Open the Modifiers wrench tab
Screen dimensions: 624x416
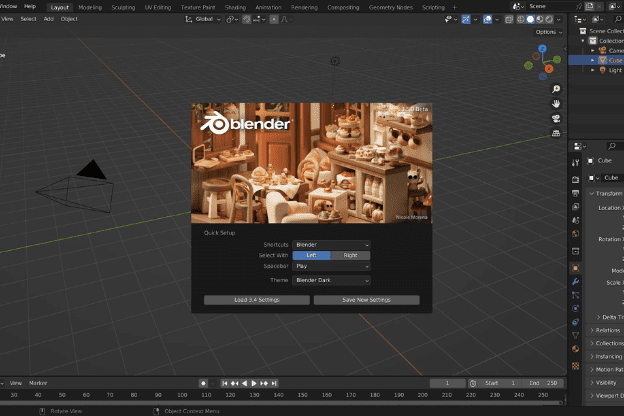tap(575, 282)
